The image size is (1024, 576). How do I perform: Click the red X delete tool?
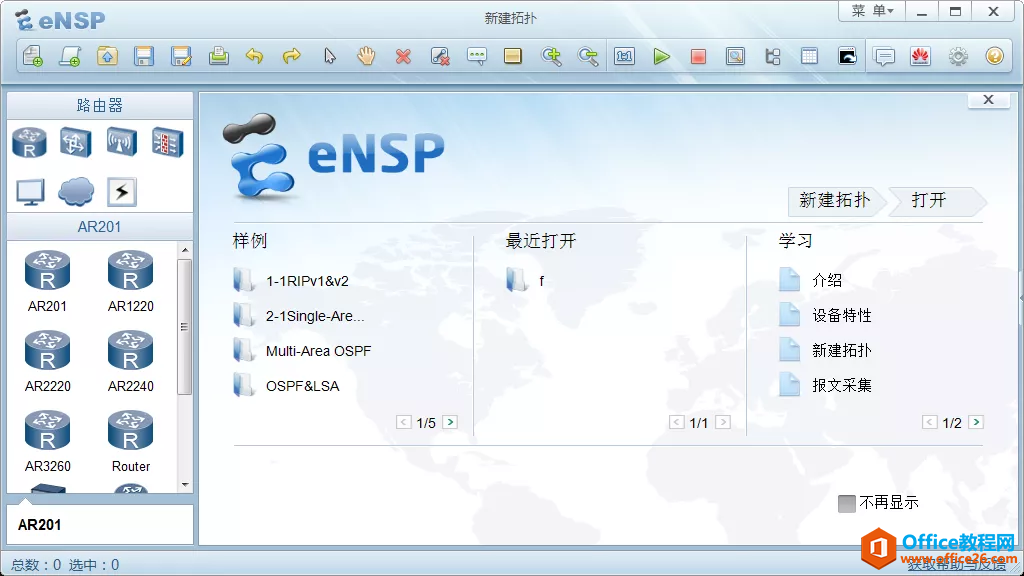403,56
